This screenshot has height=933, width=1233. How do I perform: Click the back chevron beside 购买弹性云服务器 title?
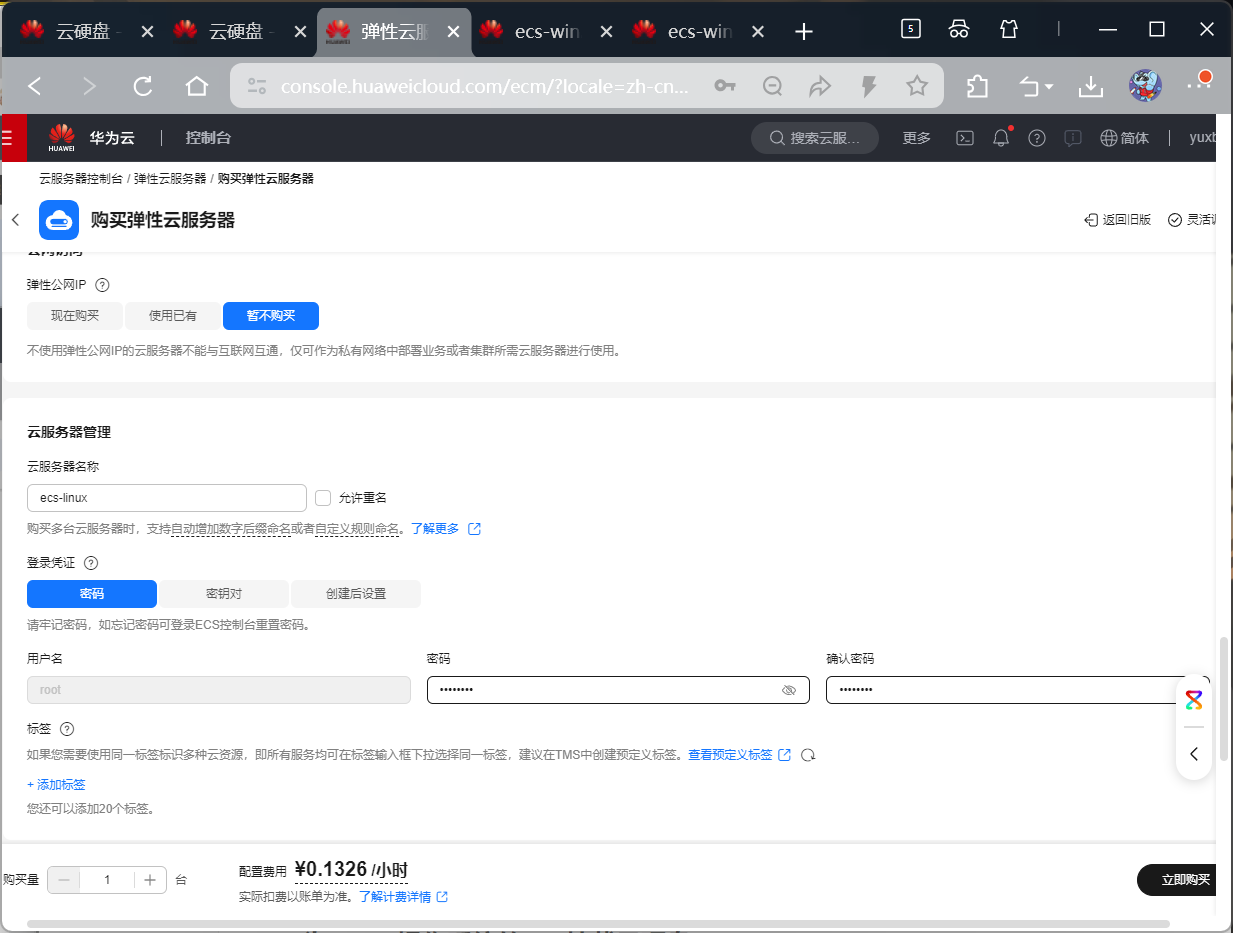15,219
